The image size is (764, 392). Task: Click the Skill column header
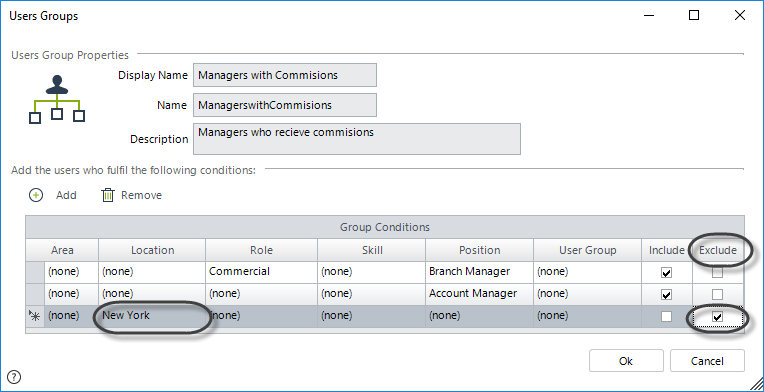pyautogui.click(x=371, y=250)
